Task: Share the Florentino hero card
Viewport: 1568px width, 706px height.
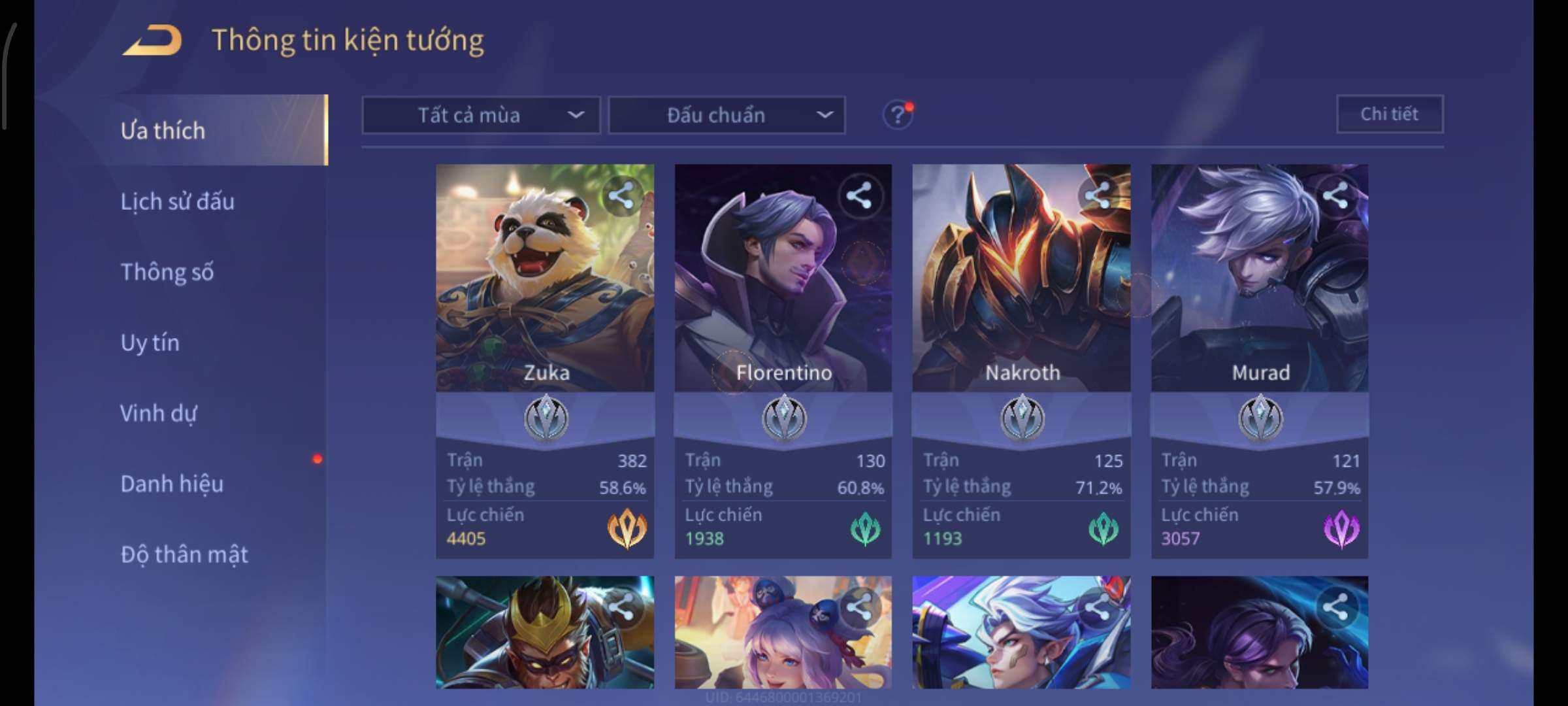Action: [858, 195]
